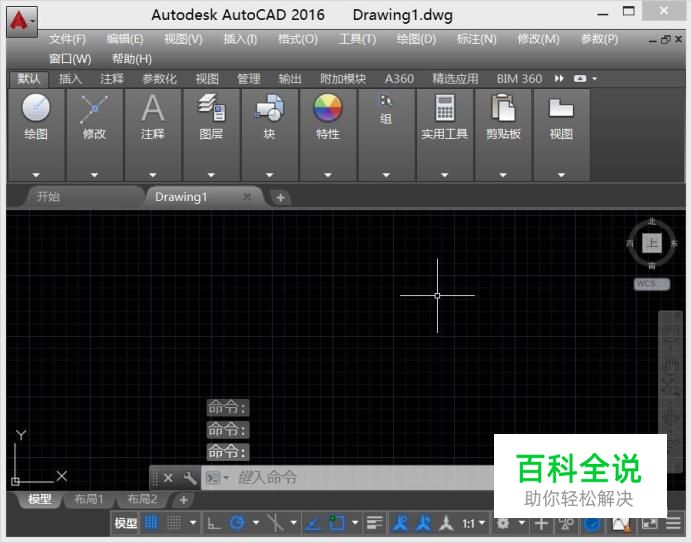Toggle polar tracking in the status bar

[237, 524]
